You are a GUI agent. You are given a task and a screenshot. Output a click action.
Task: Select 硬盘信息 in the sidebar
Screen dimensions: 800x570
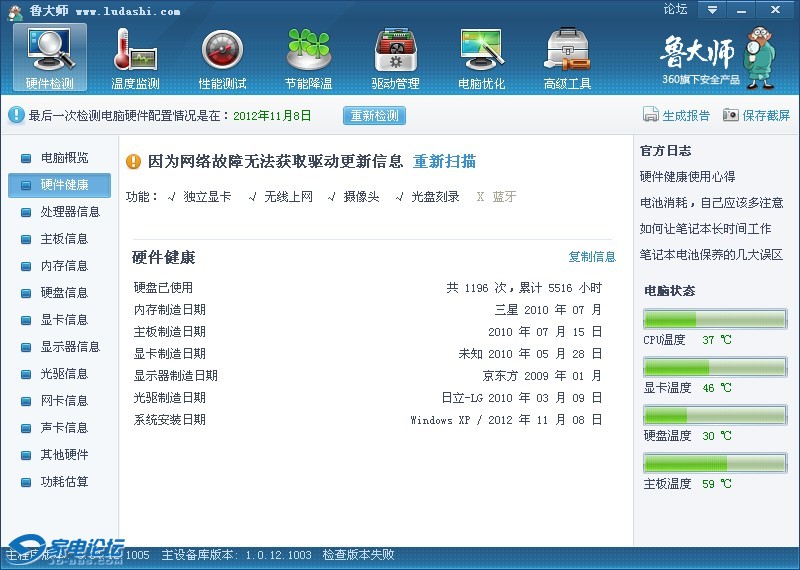coord(64,293)
